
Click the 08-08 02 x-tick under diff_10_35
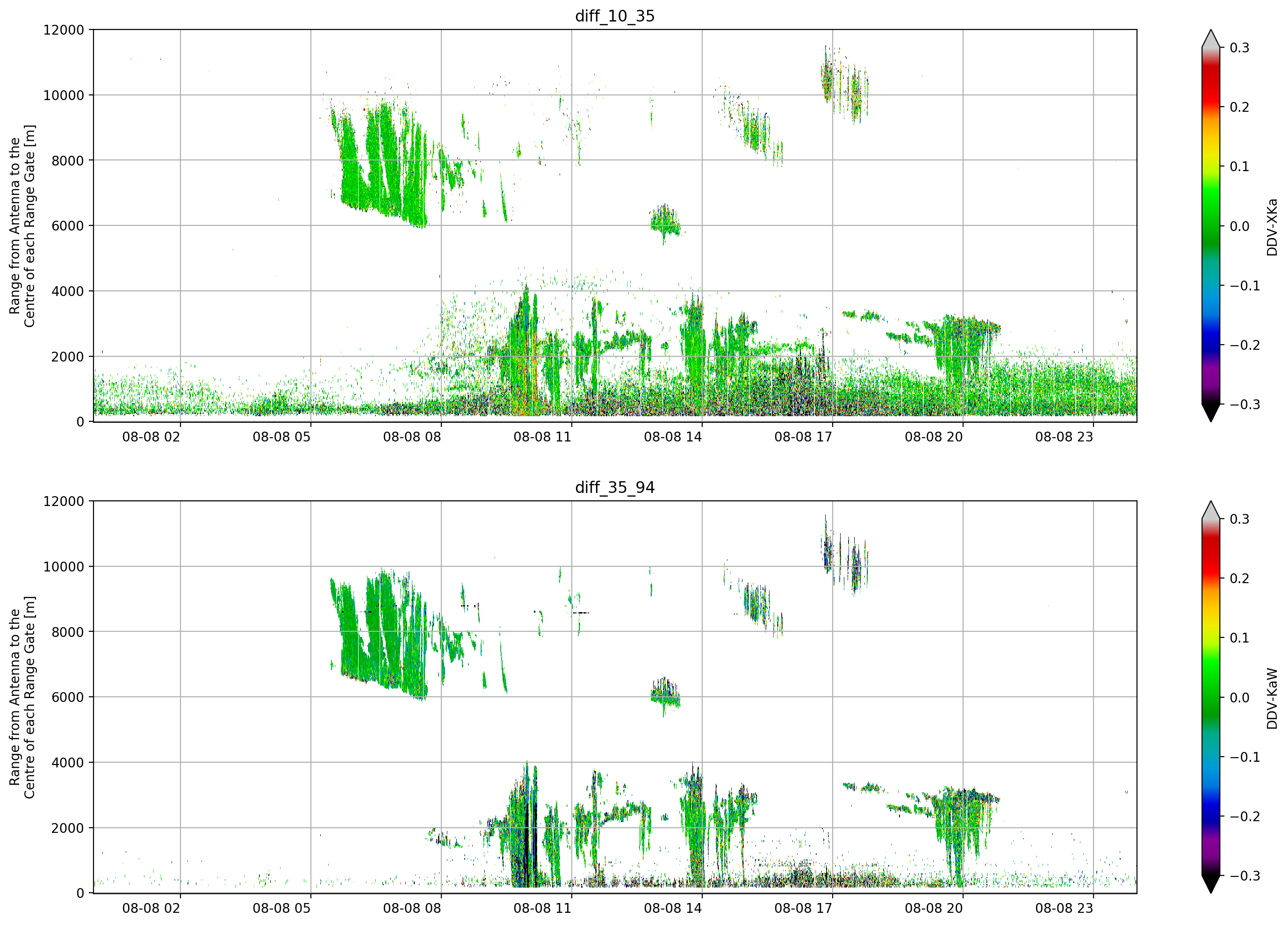point(151,437)
